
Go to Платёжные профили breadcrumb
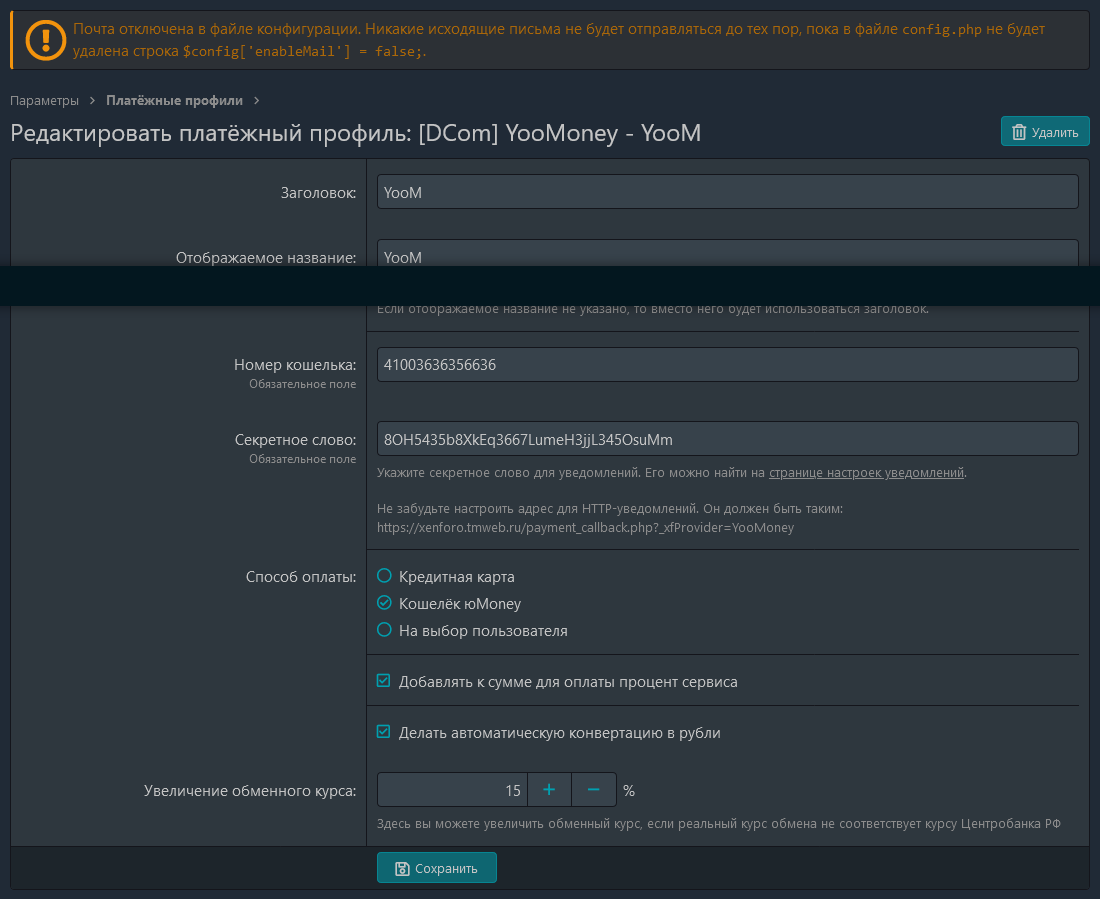point(175,100)
